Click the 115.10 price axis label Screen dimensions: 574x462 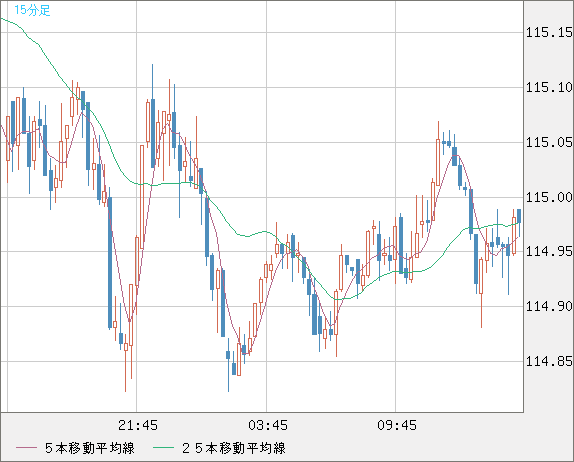pos(549,87)
